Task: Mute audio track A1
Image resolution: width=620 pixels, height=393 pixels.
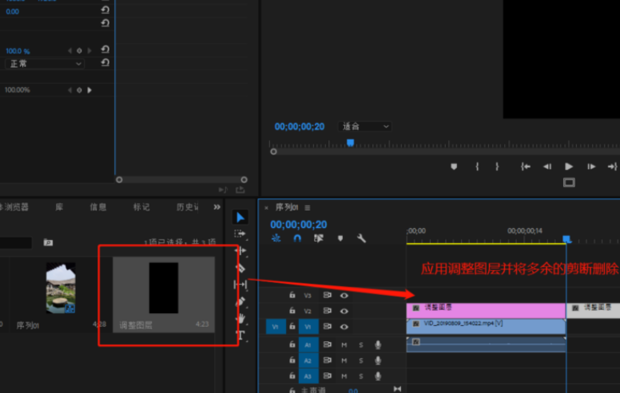Action: (x=344, y=345)
